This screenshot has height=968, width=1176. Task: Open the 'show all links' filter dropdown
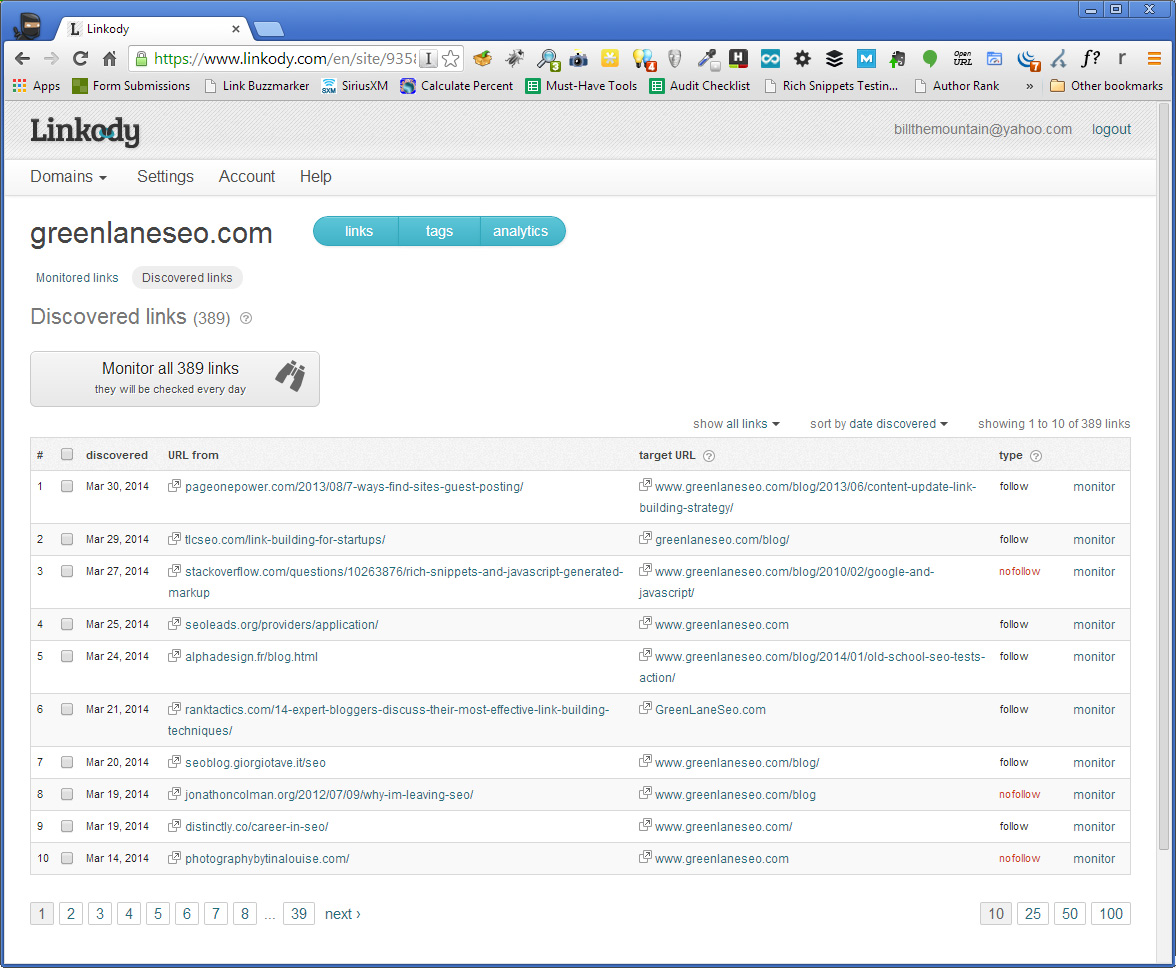point(736,424)
